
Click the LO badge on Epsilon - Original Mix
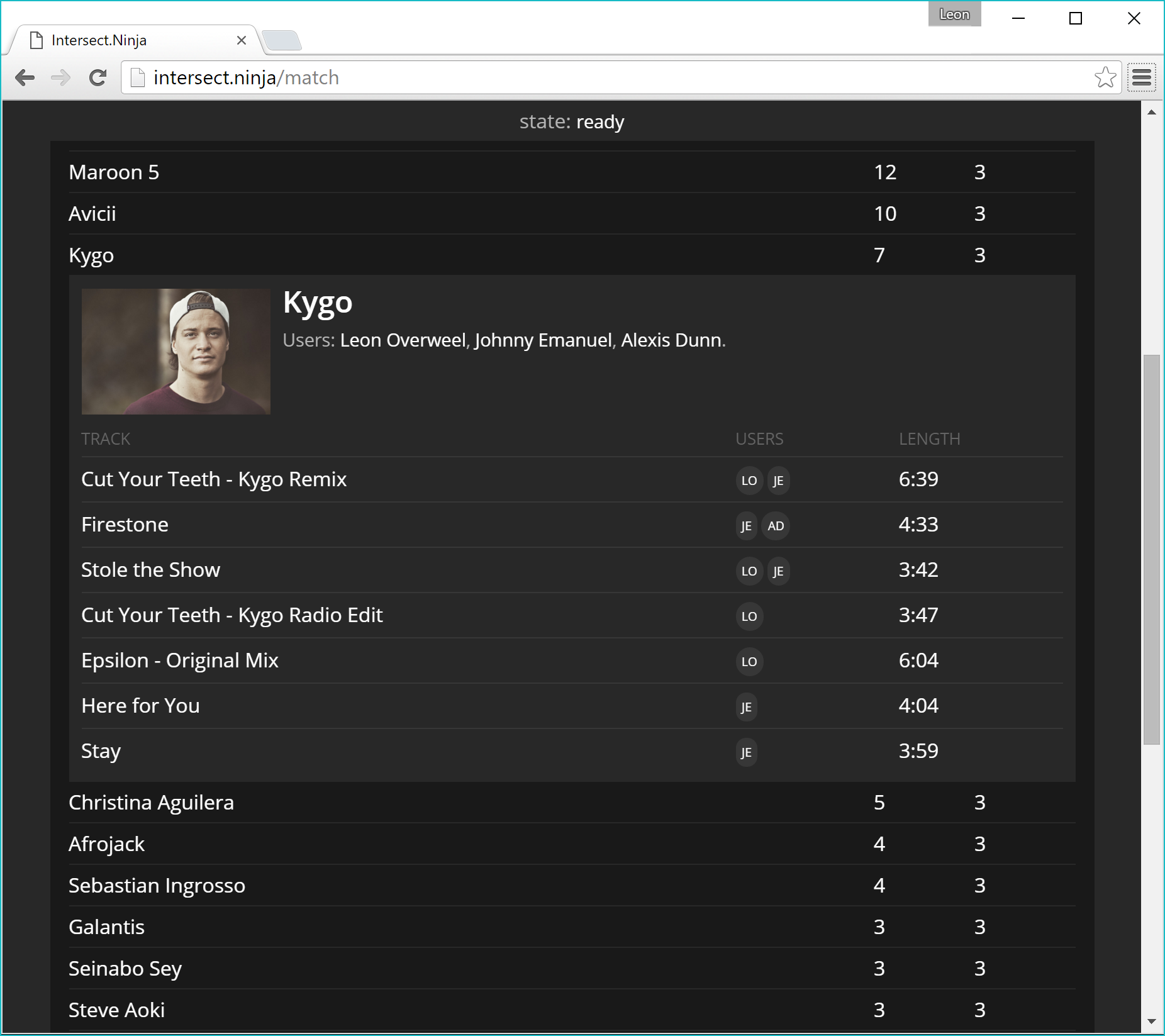tap(749, 662)
